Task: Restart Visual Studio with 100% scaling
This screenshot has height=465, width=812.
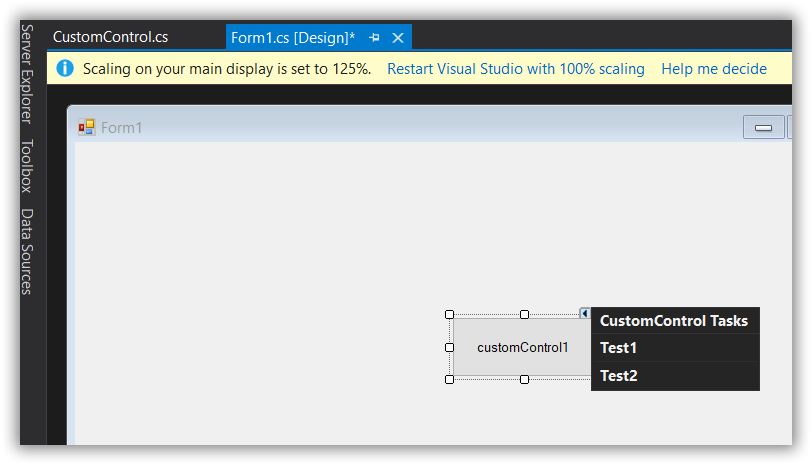Action: coord(516,69)
